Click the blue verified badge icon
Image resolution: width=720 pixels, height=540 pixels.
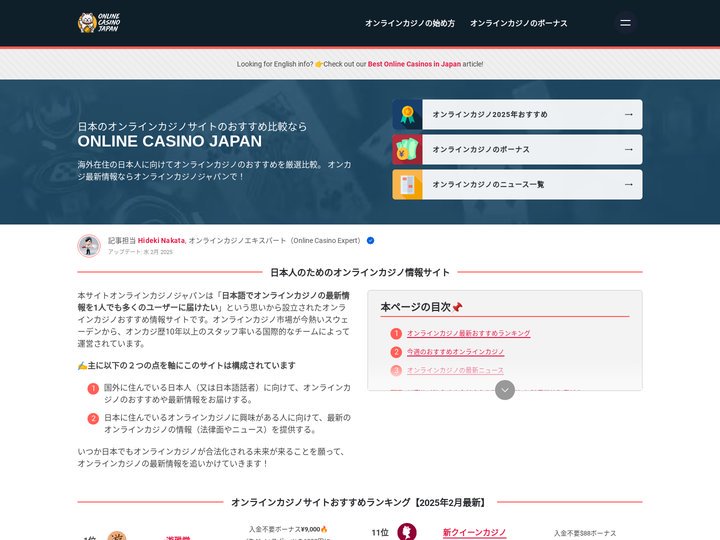[370, 241]
